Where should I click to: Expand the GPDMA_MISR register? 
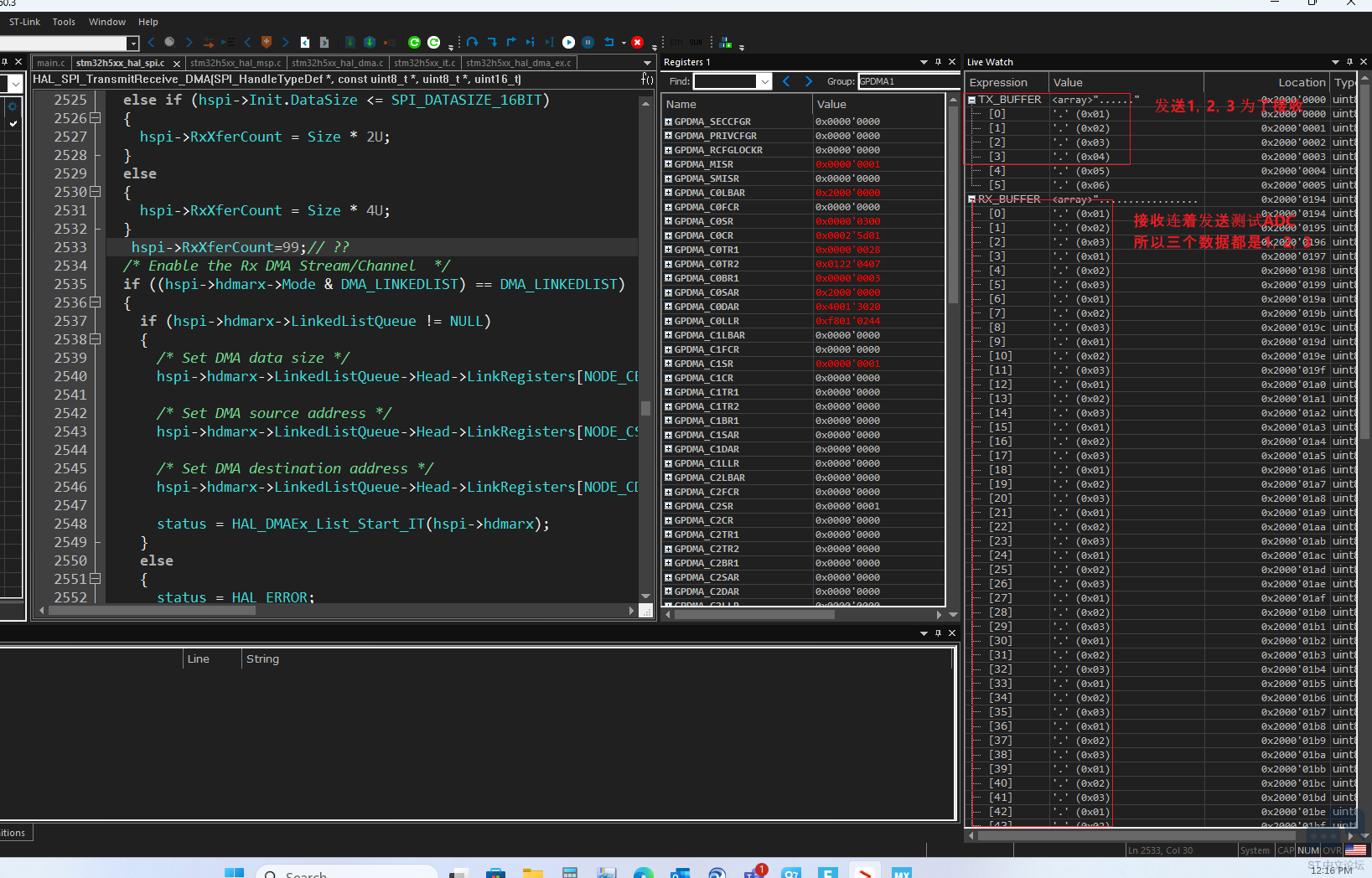(x=668, y=164)
